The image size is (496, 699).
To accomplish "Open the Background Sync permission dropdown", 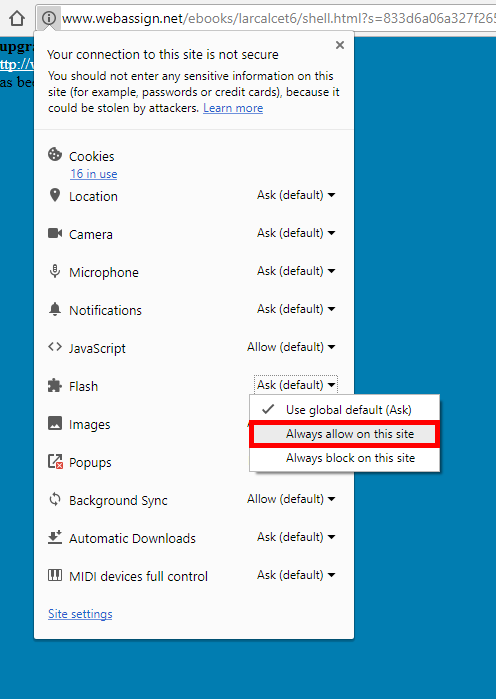I will [x=291, y=499].
